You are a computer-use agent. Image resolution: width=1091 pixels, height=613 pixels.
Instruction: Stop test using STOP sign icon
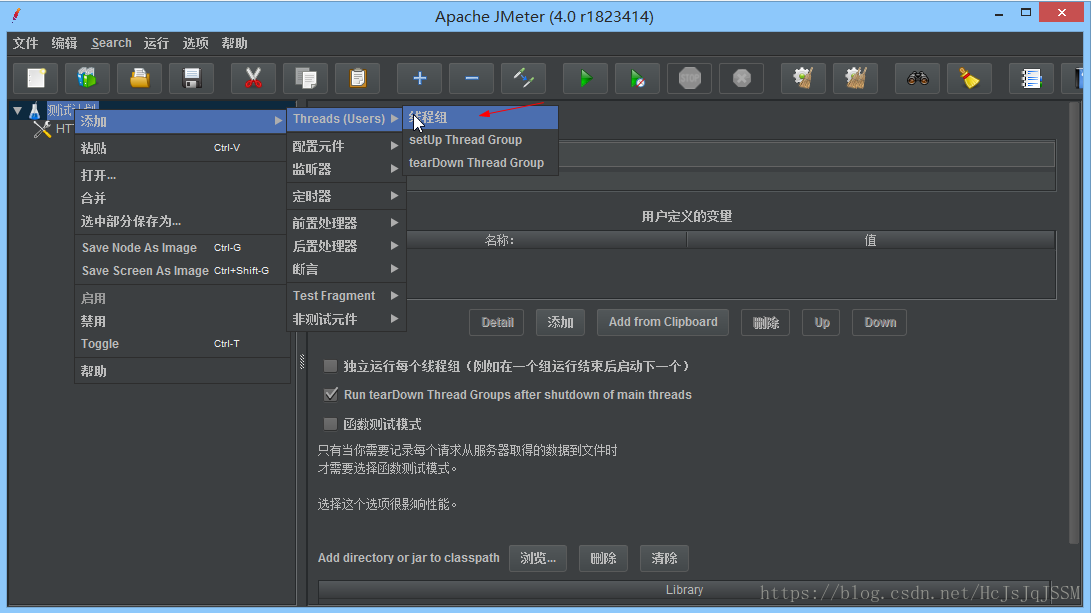click(x=690, y=78)
